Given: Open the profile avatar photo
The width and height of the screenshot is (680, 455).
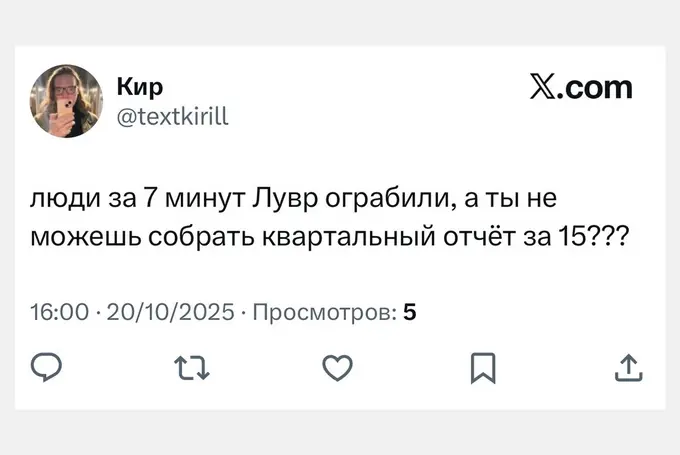Looking at the screenshot, I should (66, 102).
